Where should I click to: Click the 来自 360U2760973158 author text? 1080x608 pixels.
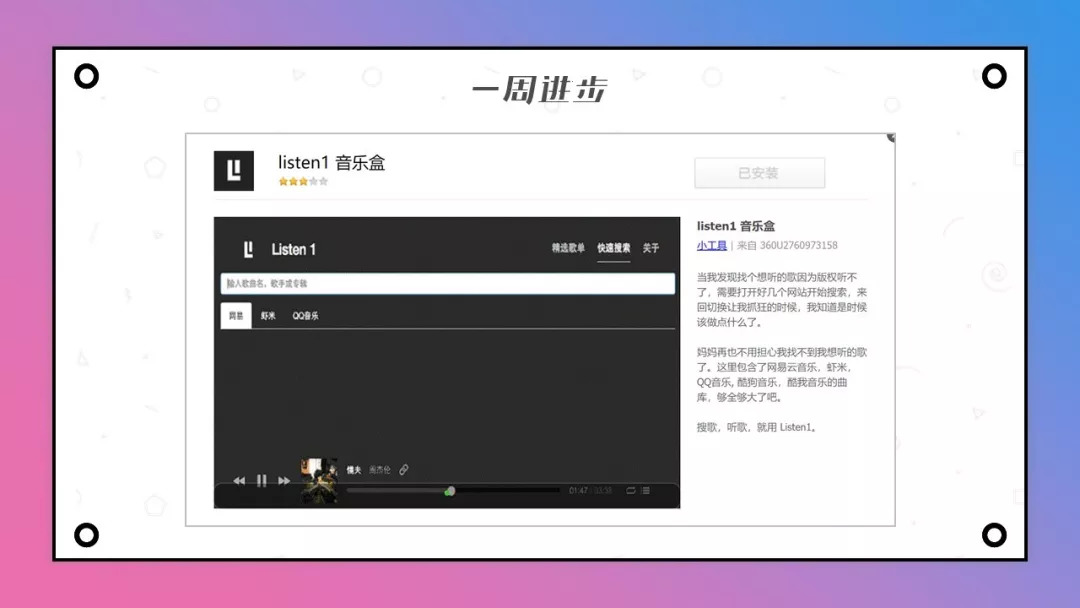point(787,245)
